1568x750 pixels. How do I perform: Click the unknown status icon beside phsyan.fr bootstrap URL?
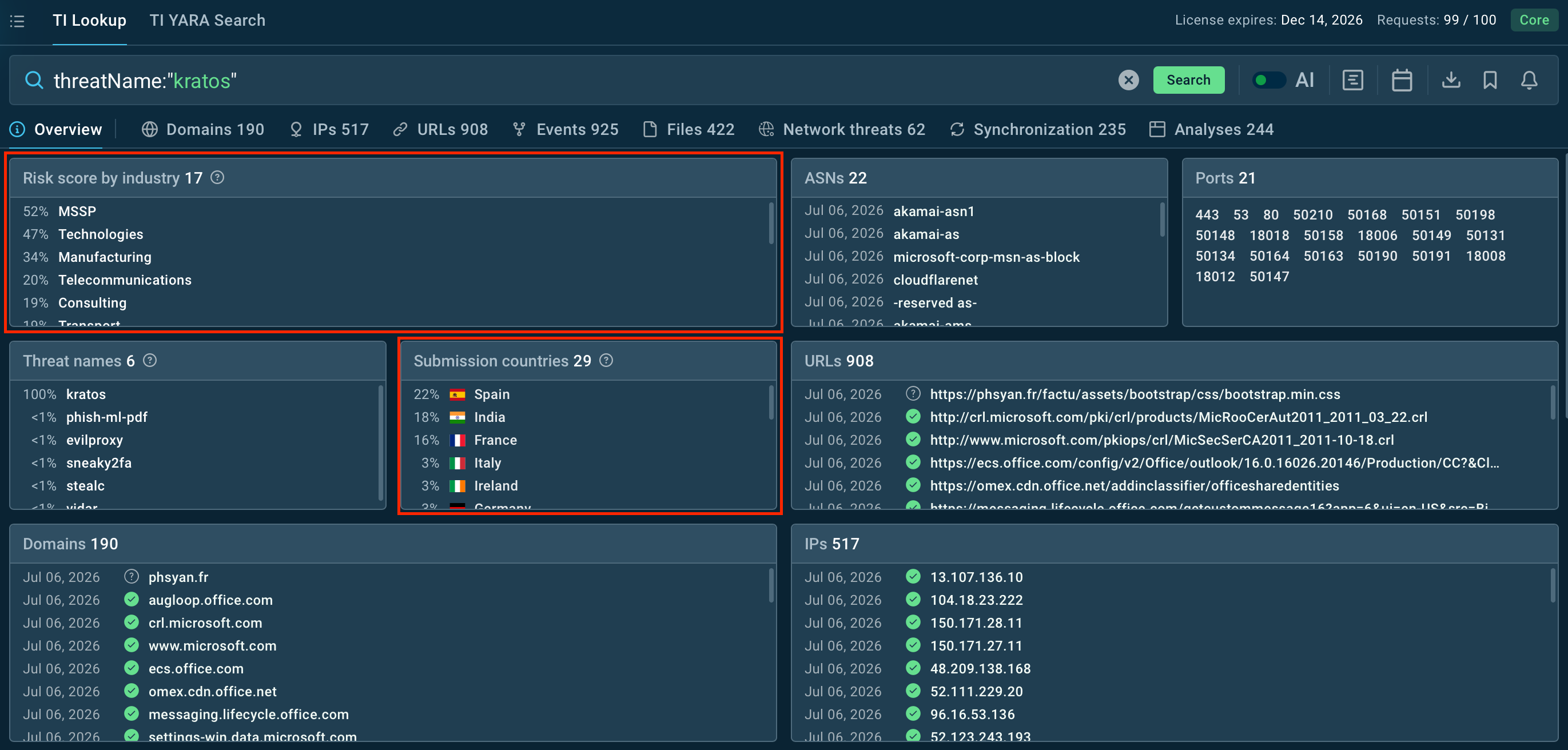(913, 393)
